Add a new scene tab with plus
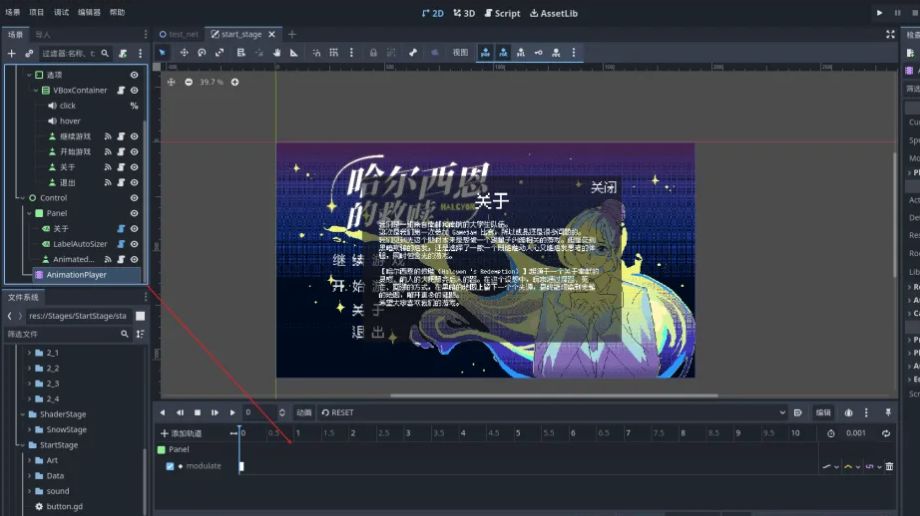The width and height of the screenshot is (920, 516). click(x=292, y=35)
